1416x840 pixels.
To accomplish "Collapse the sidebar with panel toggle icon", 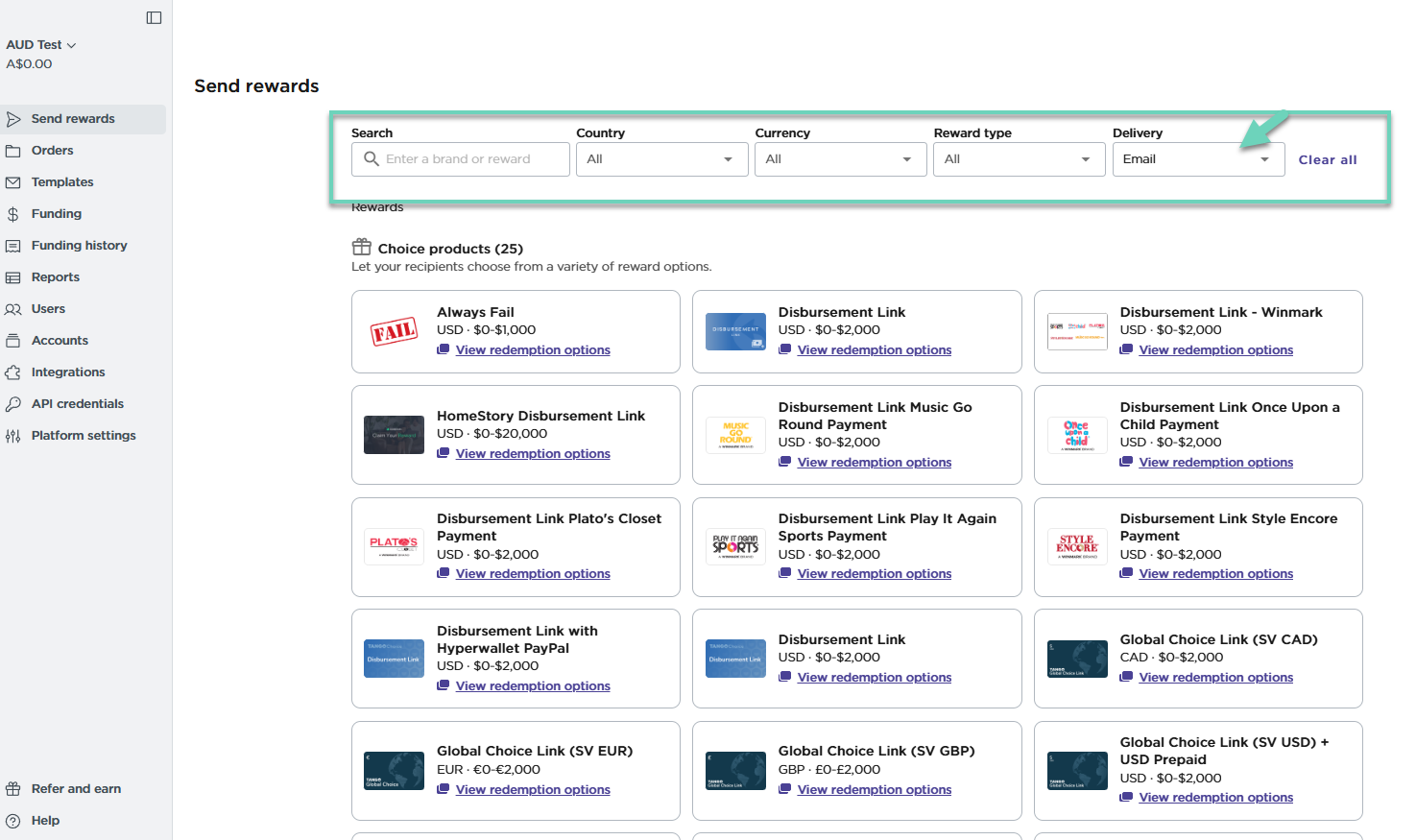I will [154, 17].
